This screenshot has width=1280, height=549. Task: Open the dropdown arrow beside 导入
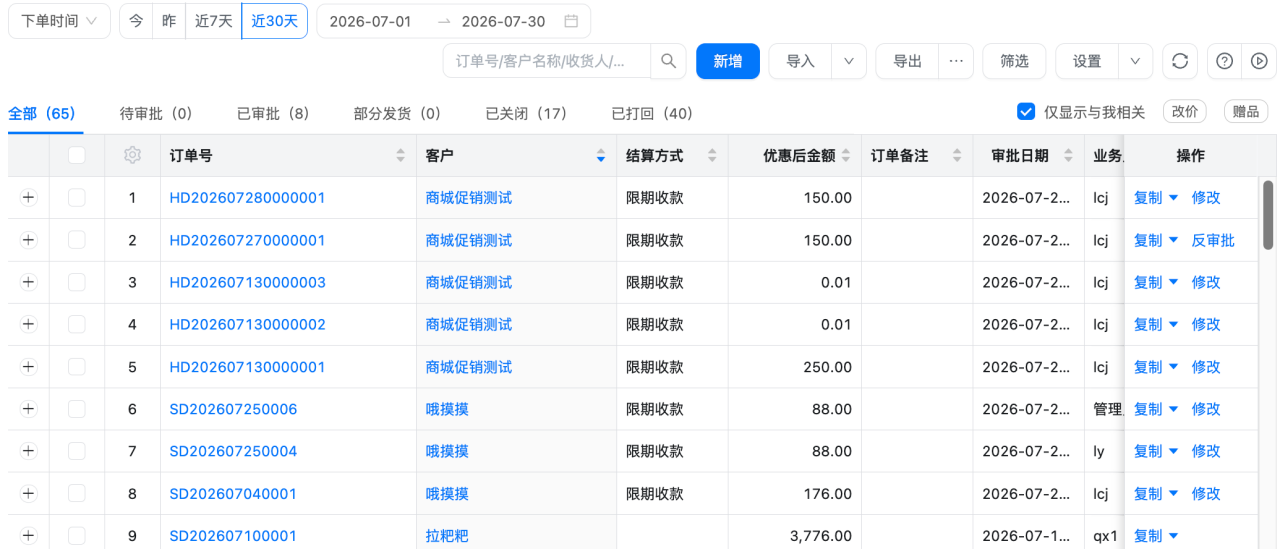point(849,61)
